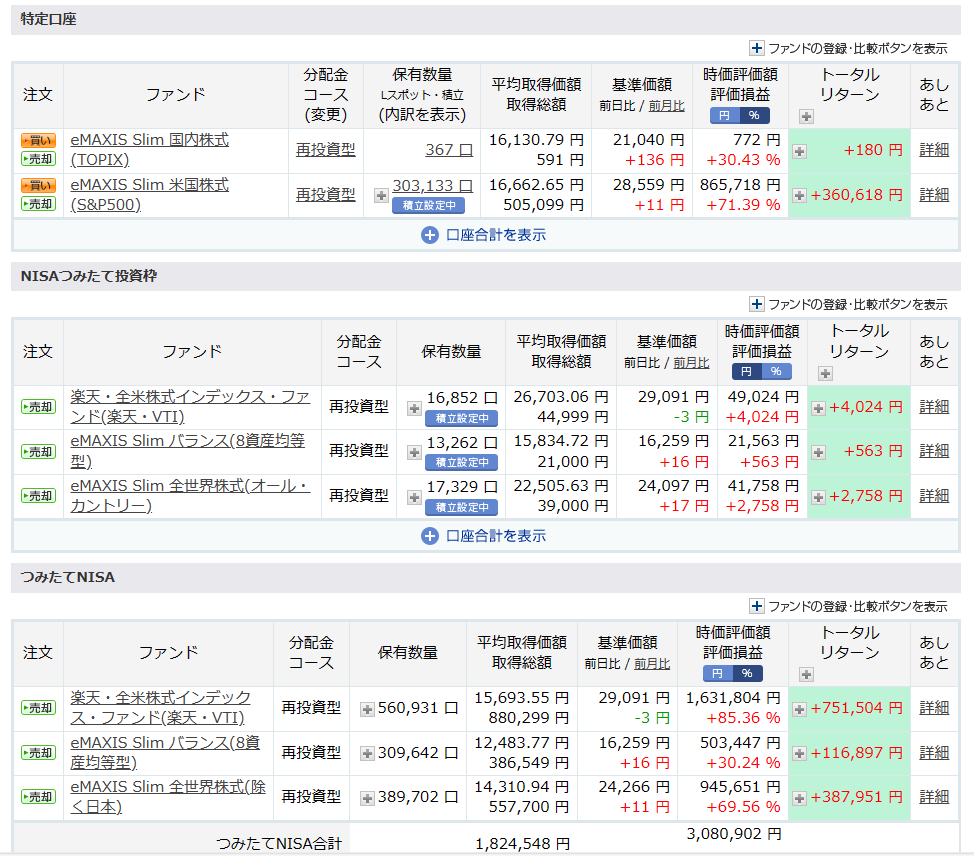Switch 特定口座 評価損益 to 円 display

point(724,116)
